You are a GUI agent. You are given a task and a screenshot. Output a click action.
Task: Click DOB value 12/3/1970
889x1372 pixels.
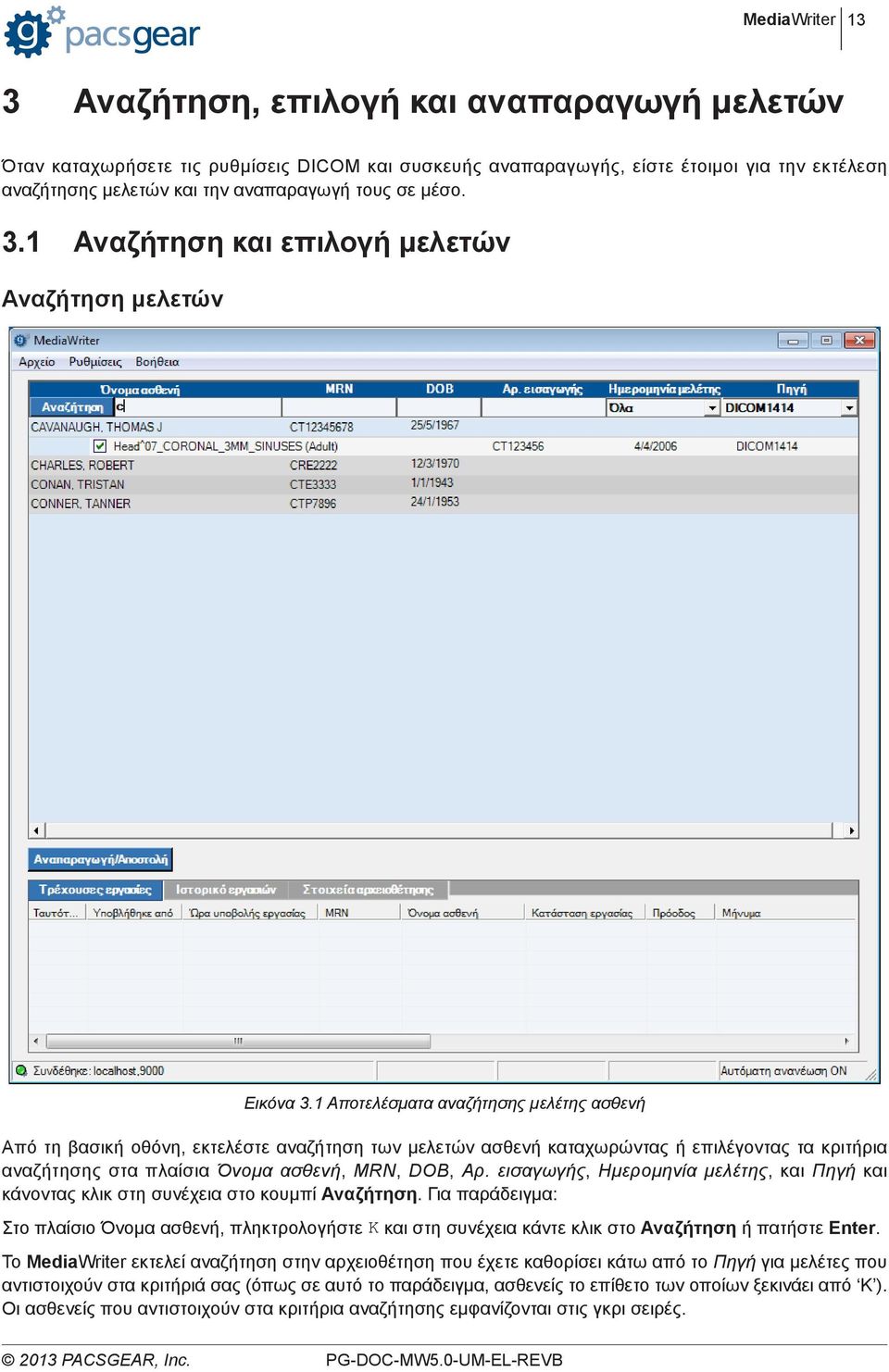point(435,463)
